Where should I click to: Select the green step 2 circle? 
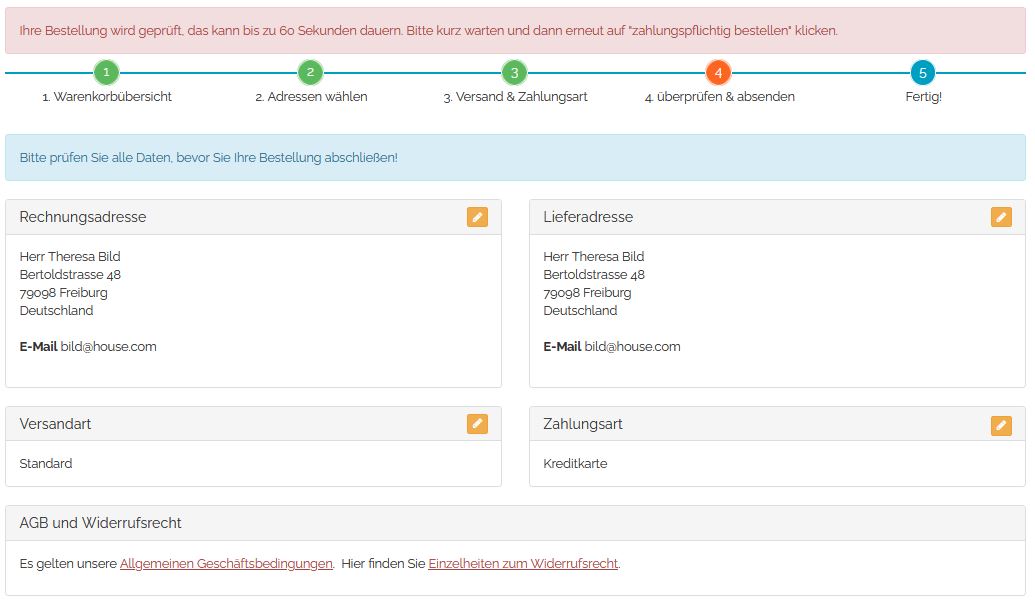311,72
